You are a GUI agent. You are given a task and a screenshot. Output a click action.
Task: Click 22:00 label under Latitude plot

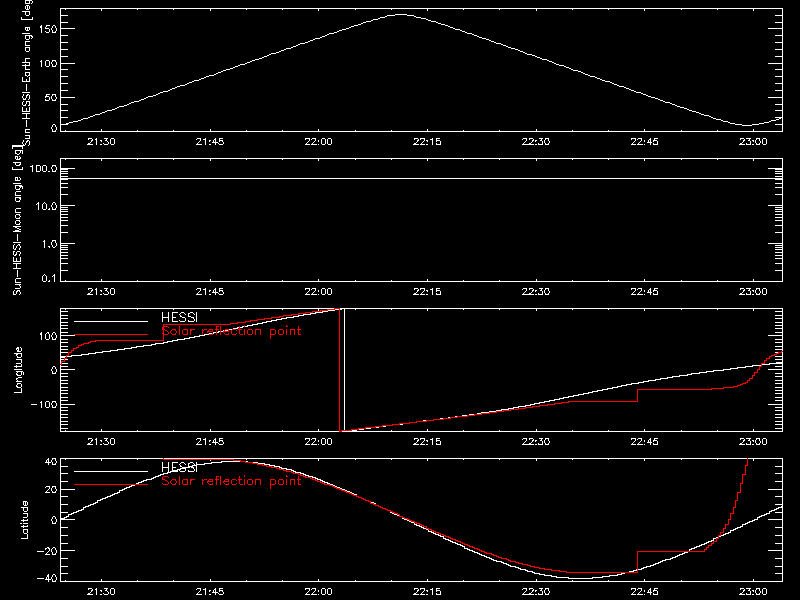[318, 592]
